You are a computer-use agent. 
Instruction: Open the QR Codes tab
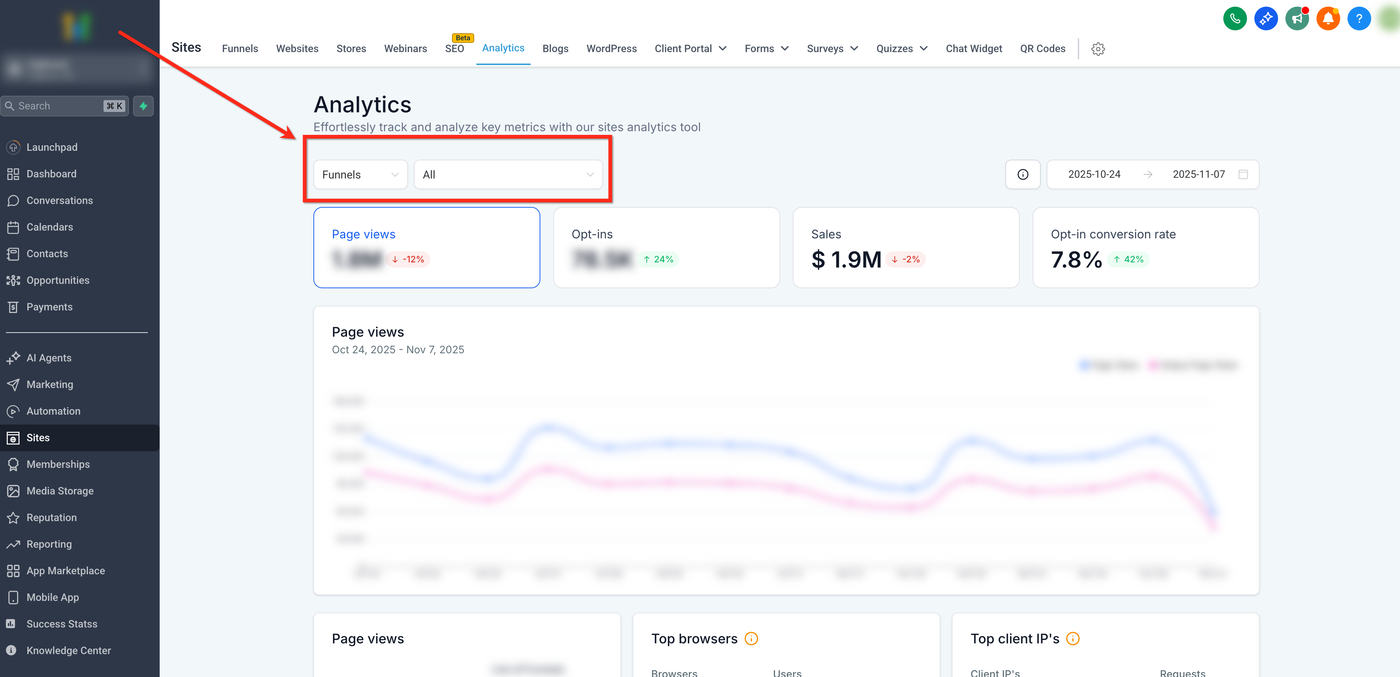coord(1042,49)
